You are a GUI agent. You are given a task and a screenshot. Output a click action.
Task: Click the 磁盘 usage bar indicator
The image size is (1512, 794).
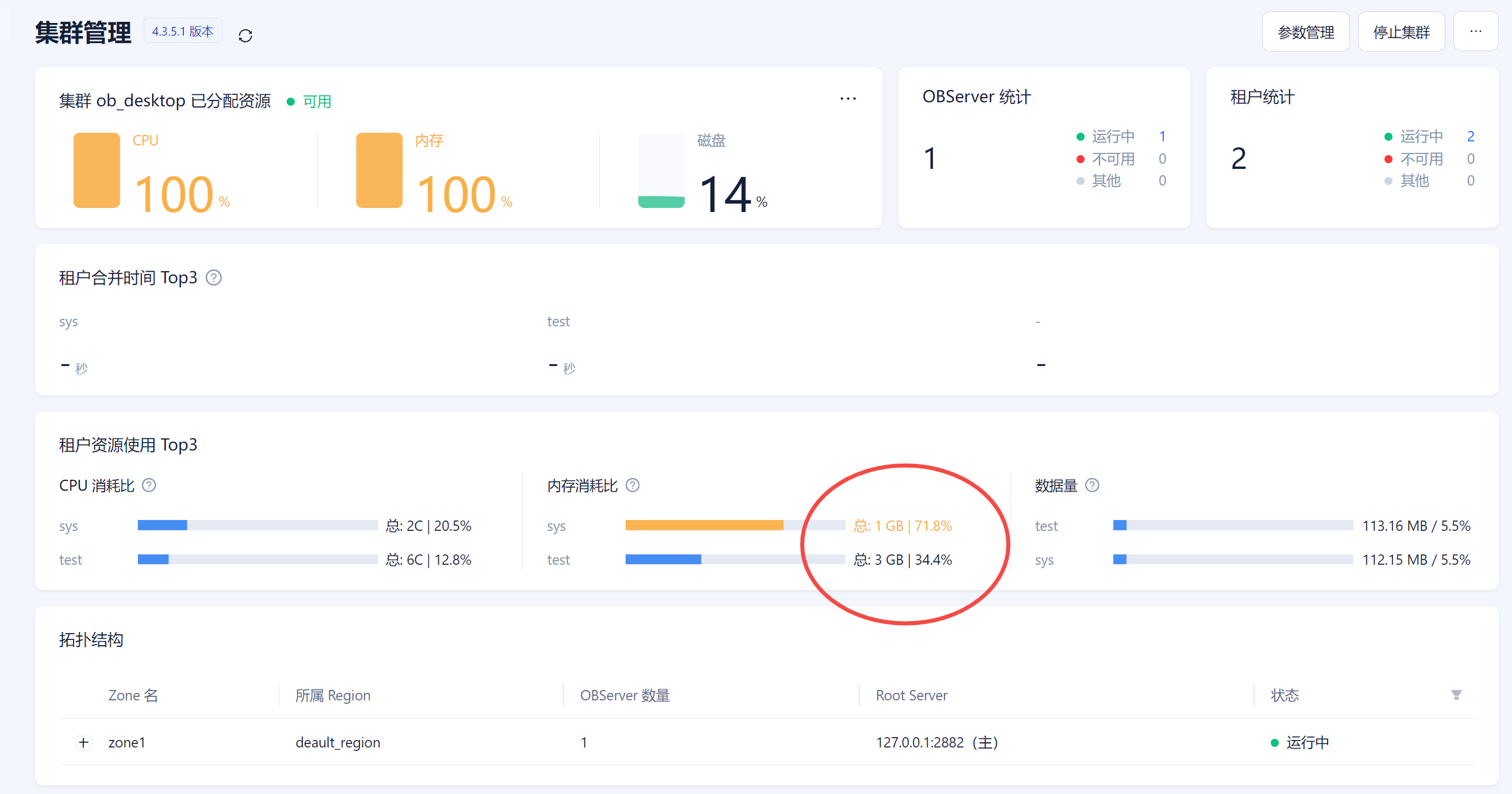tap(662, 170)
